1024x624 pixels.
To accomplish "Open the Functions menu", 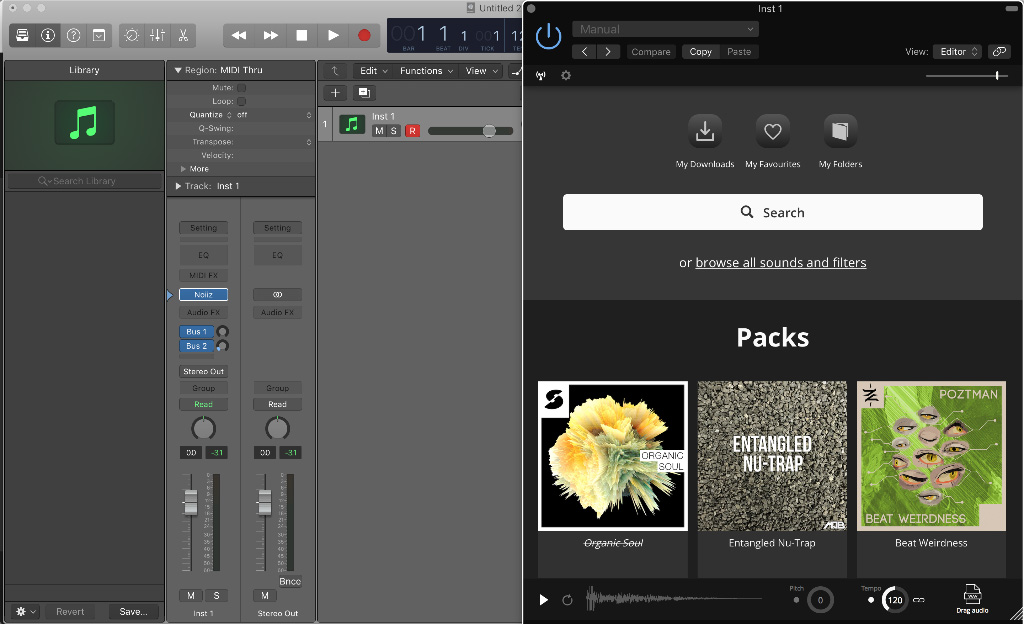I will click(x=424, y=70).
